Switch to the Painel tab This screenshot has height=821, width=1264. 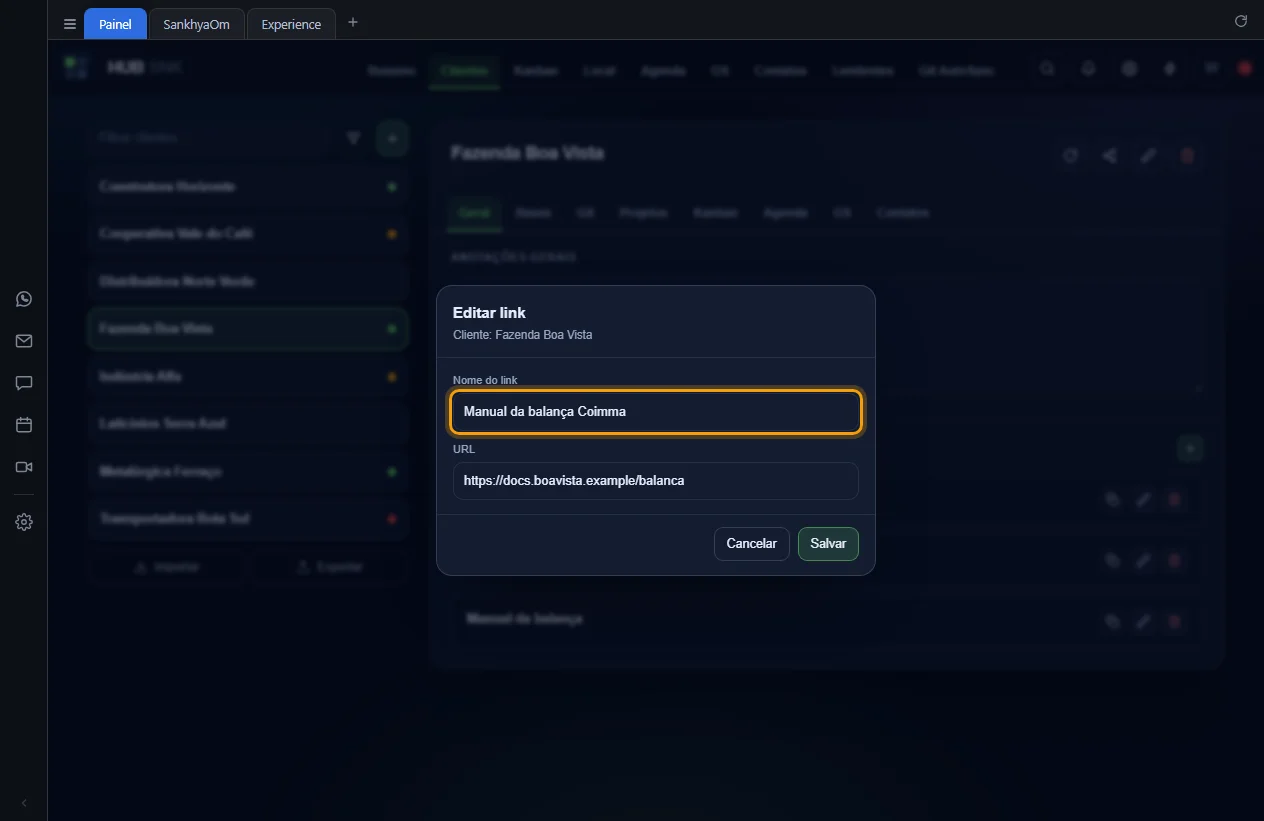click(x=115, y=24)
